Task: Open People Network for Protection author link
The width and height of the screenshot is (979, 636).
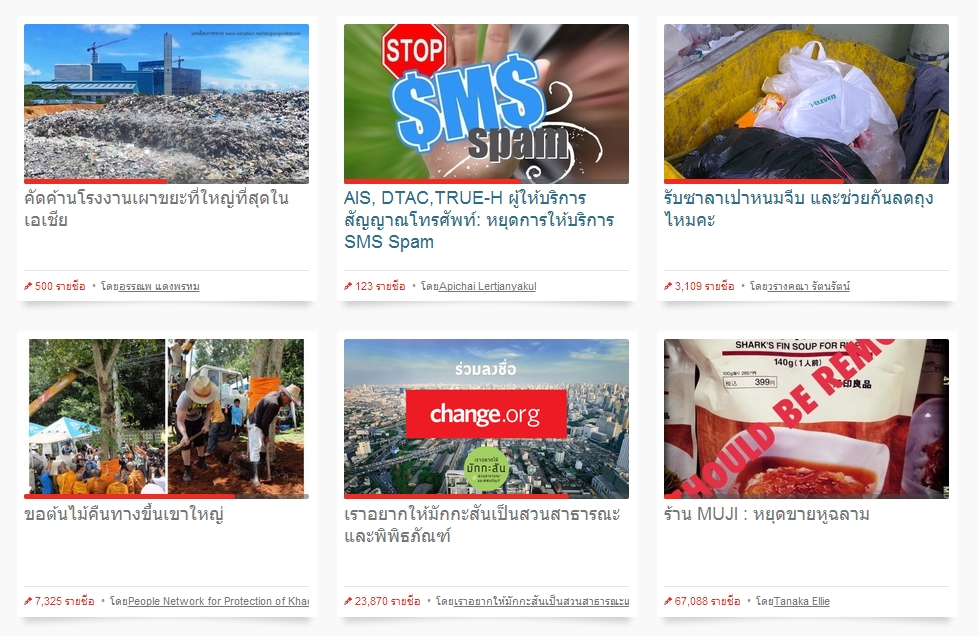Action: pyautogui.click(x=219, y=601)
